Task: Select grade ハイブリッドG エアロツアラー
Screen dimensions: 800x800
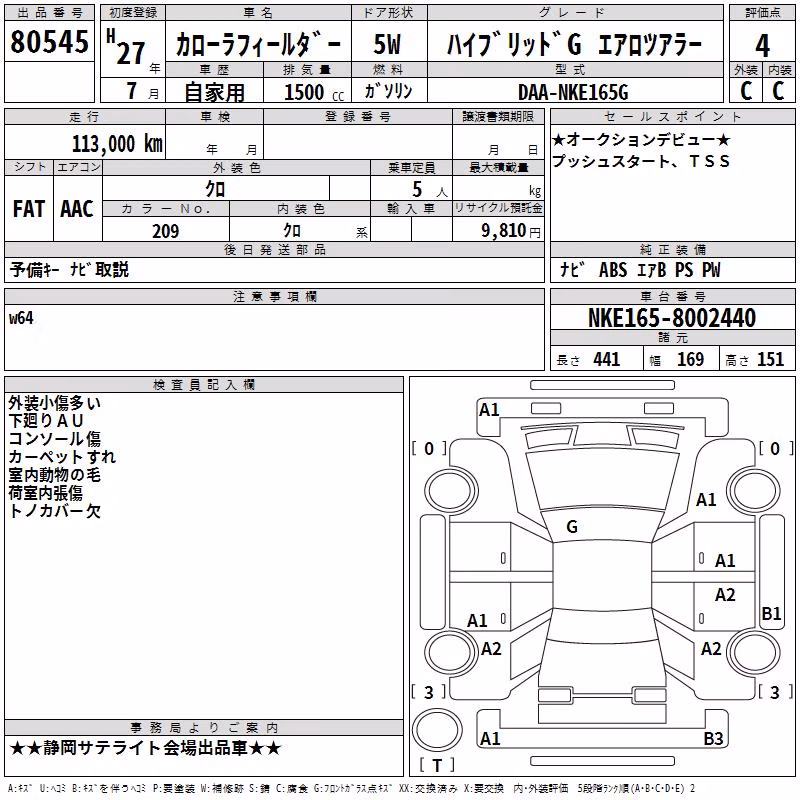Action: pos(574,44)
